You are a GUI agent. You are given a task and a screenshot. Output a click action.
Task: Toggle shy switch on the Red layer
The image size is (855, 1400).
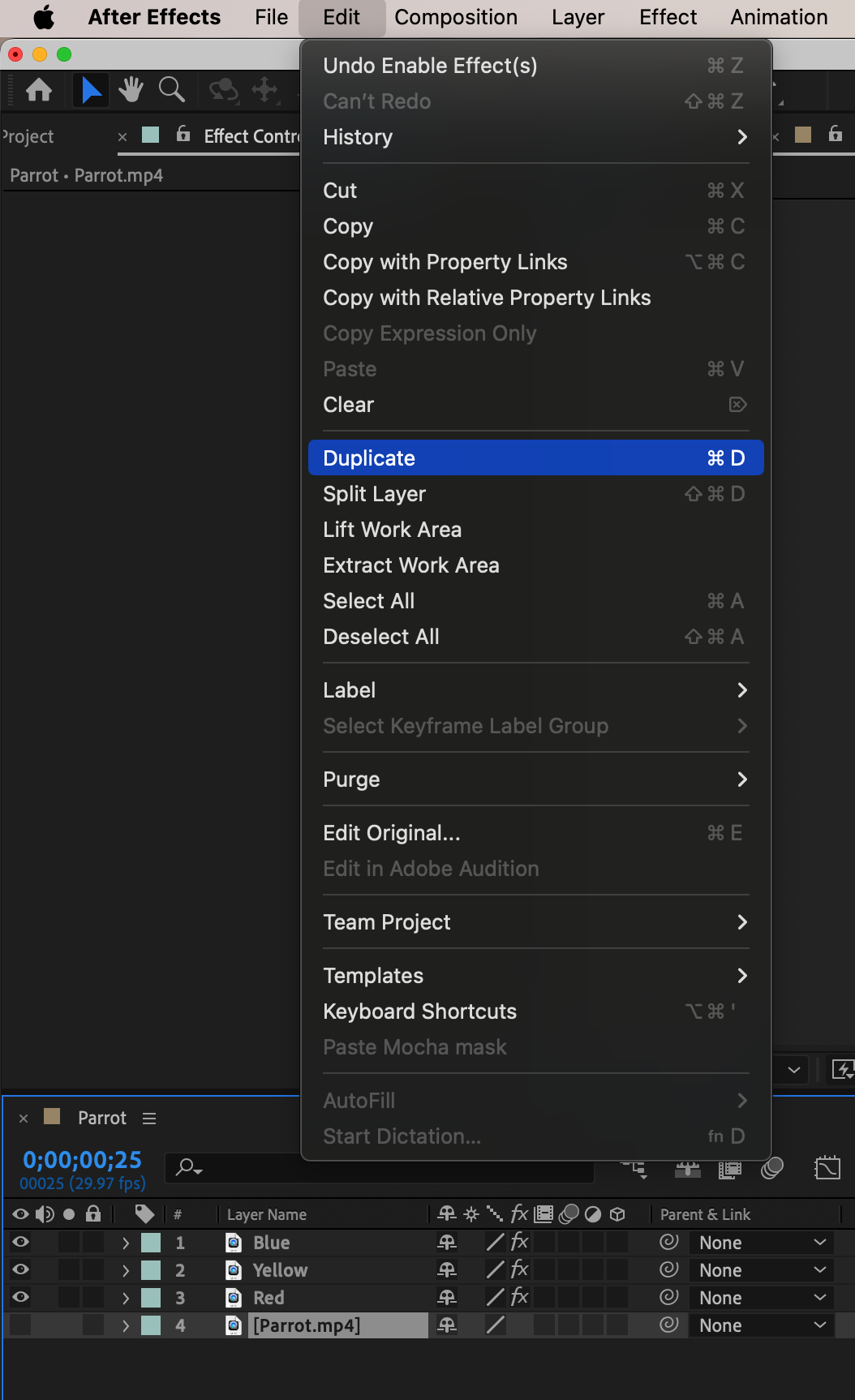[x=447, y=1297]
